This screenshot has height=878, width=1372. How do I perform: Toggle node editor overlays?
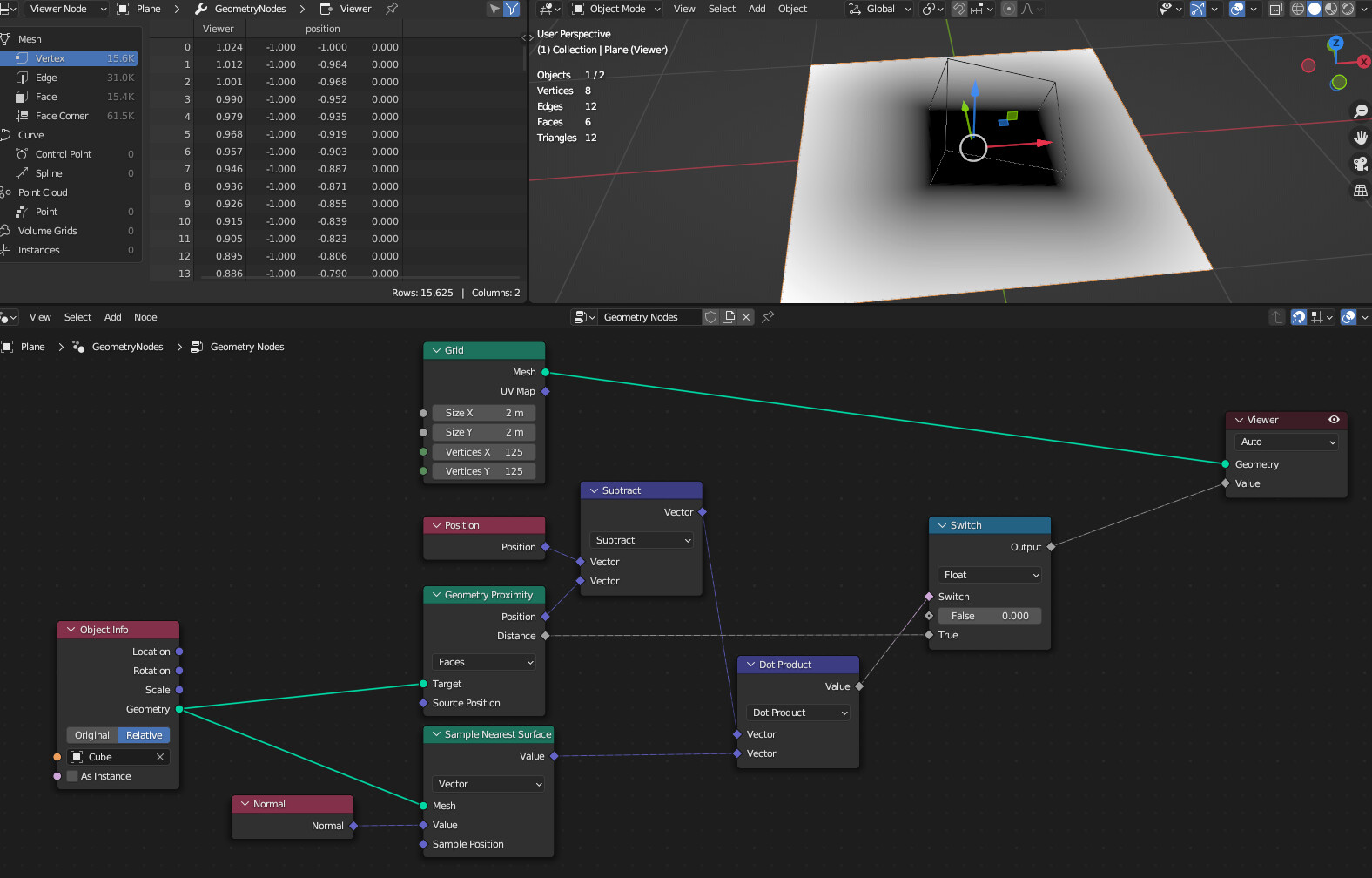point(1348,317)
